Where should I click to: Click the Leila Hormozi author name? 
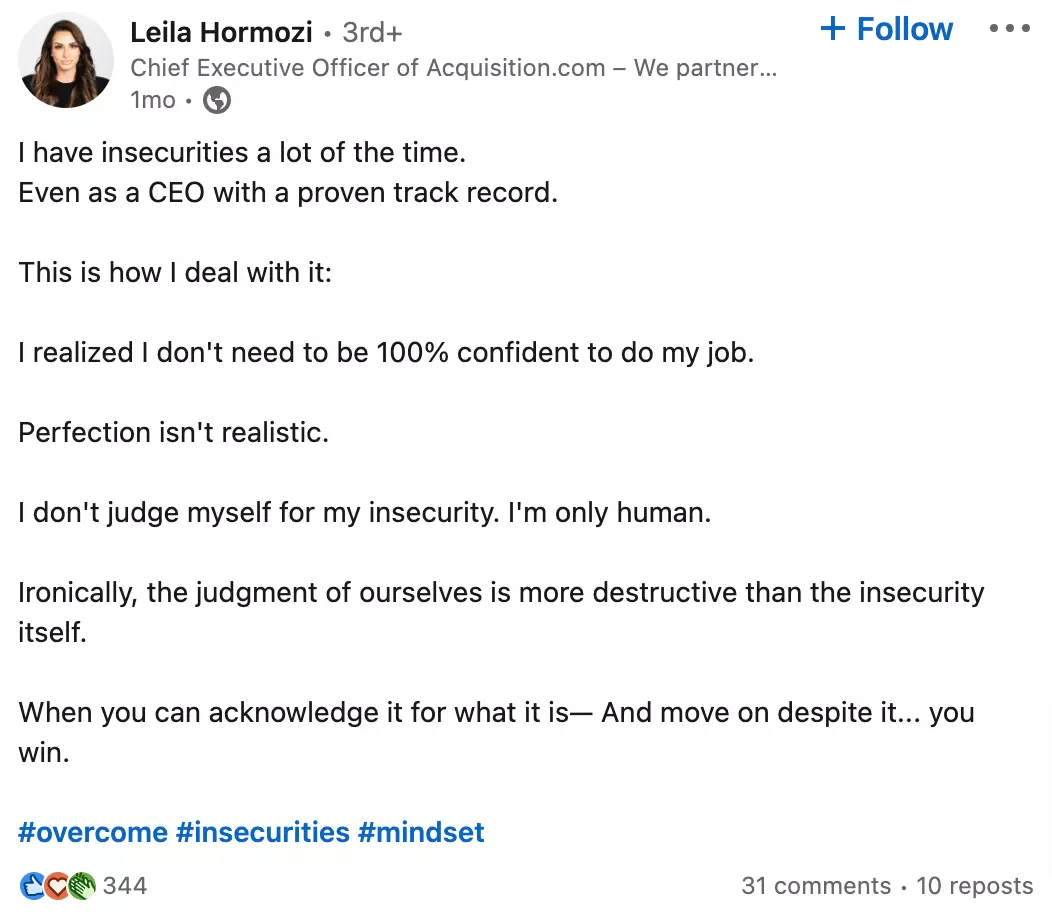click(x=223, y=32)
